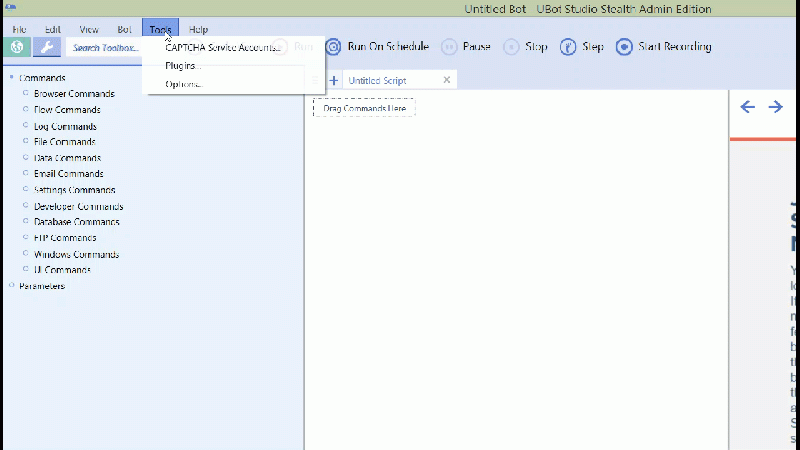Expand the File Commands node
The height and width of the screenshot is (450, 800).
pos(26,141)
